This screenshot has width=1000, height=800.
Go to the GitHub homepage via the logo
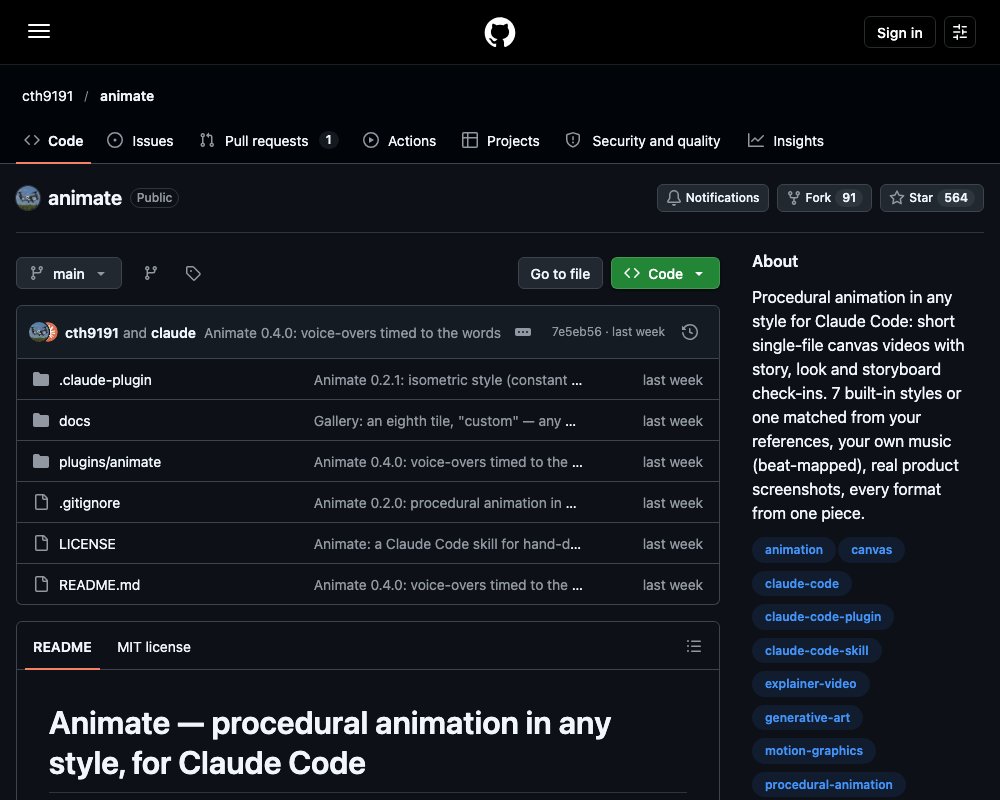pos(499,32)
